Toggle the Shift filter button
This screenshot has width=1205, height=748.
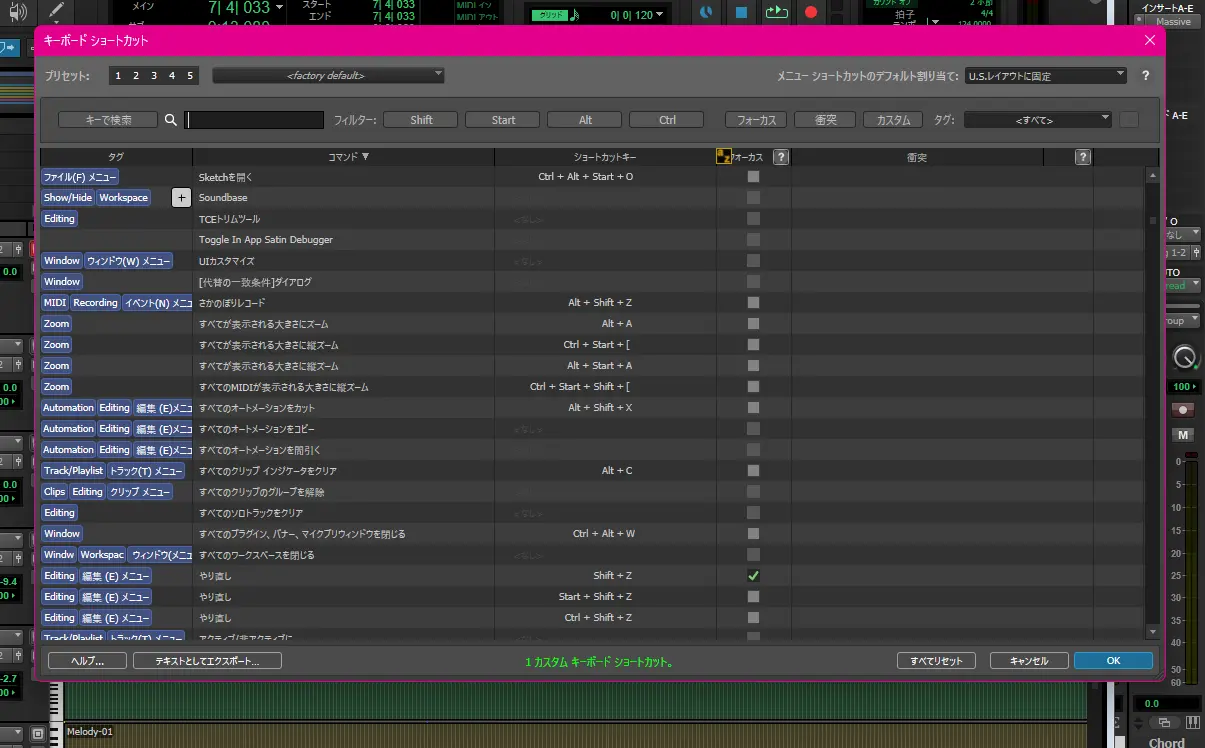[x=420, y=119]
